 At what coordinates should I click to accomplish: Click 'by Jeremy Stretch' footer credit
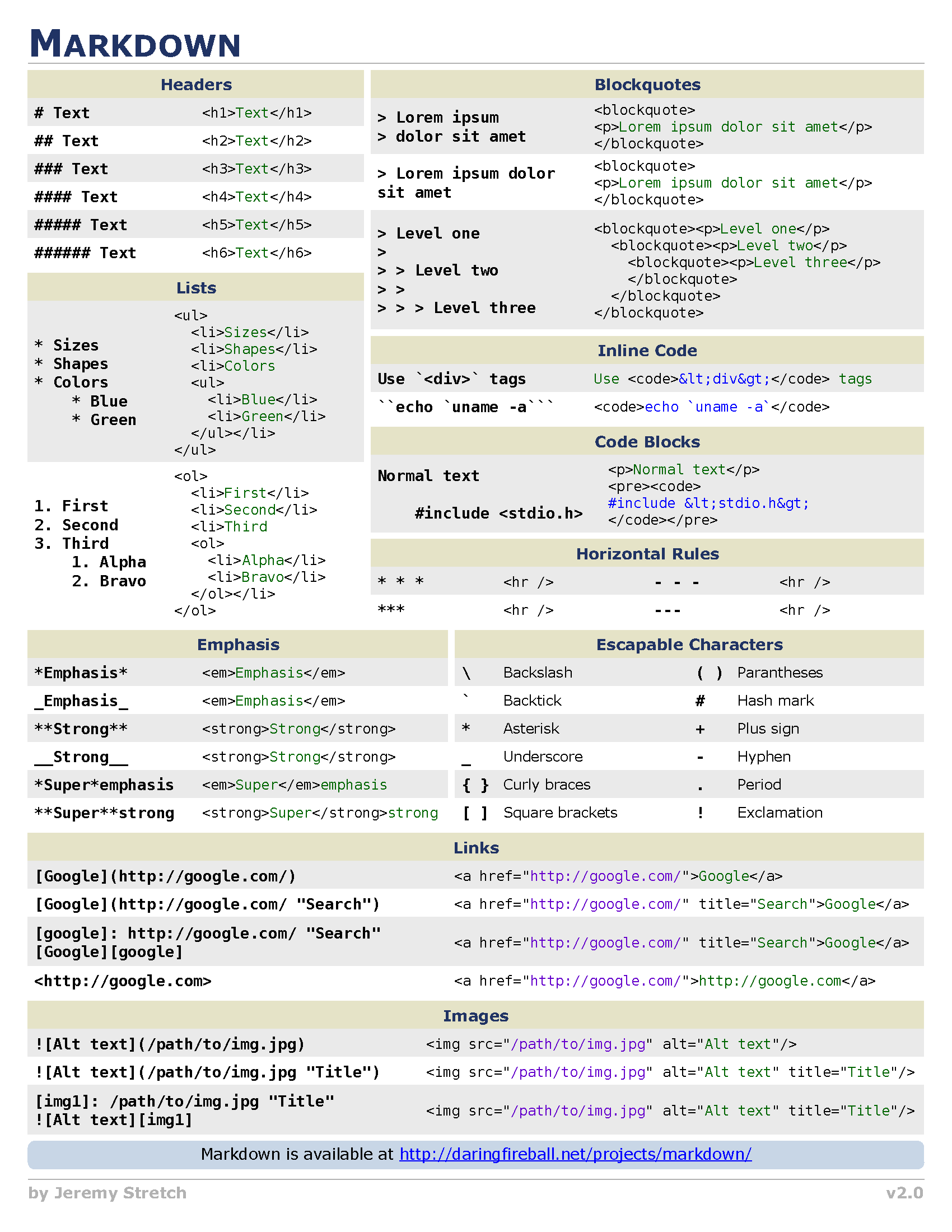[107, 1192]
